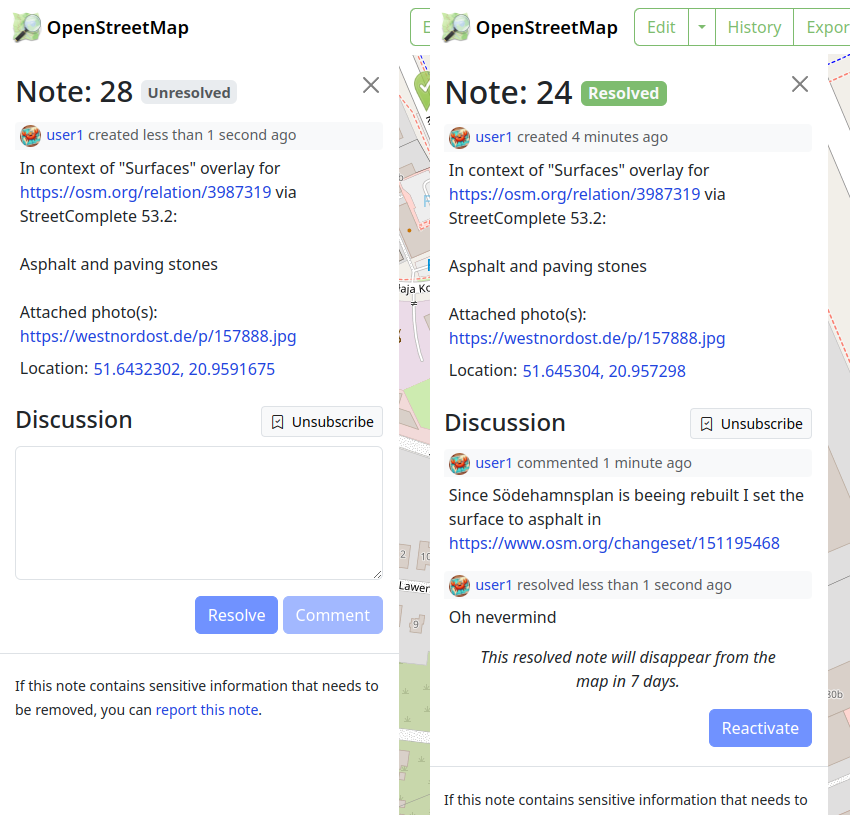Open user1 profile link in Note 28
The height and width of the screenshot is (815, 850).
[65, 135]
